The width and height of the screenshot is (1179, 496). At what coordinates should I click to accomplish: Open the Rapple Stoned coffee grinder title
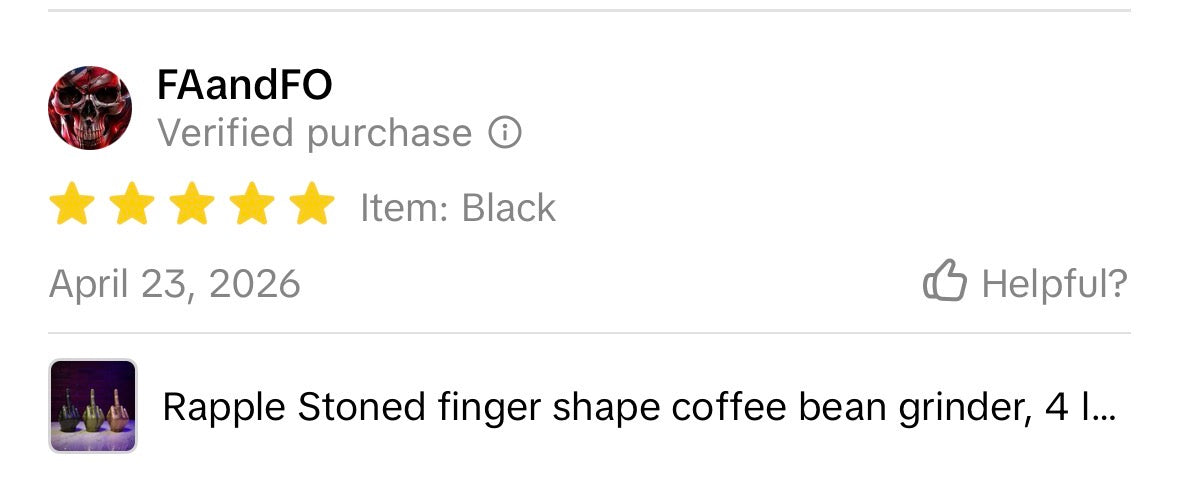point(638,408)
